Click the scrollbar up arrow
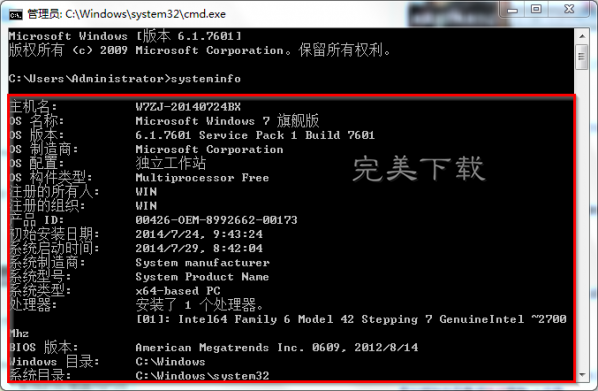Image resolution: width=598 pixels, height=391 pixels. click(582, 36)
